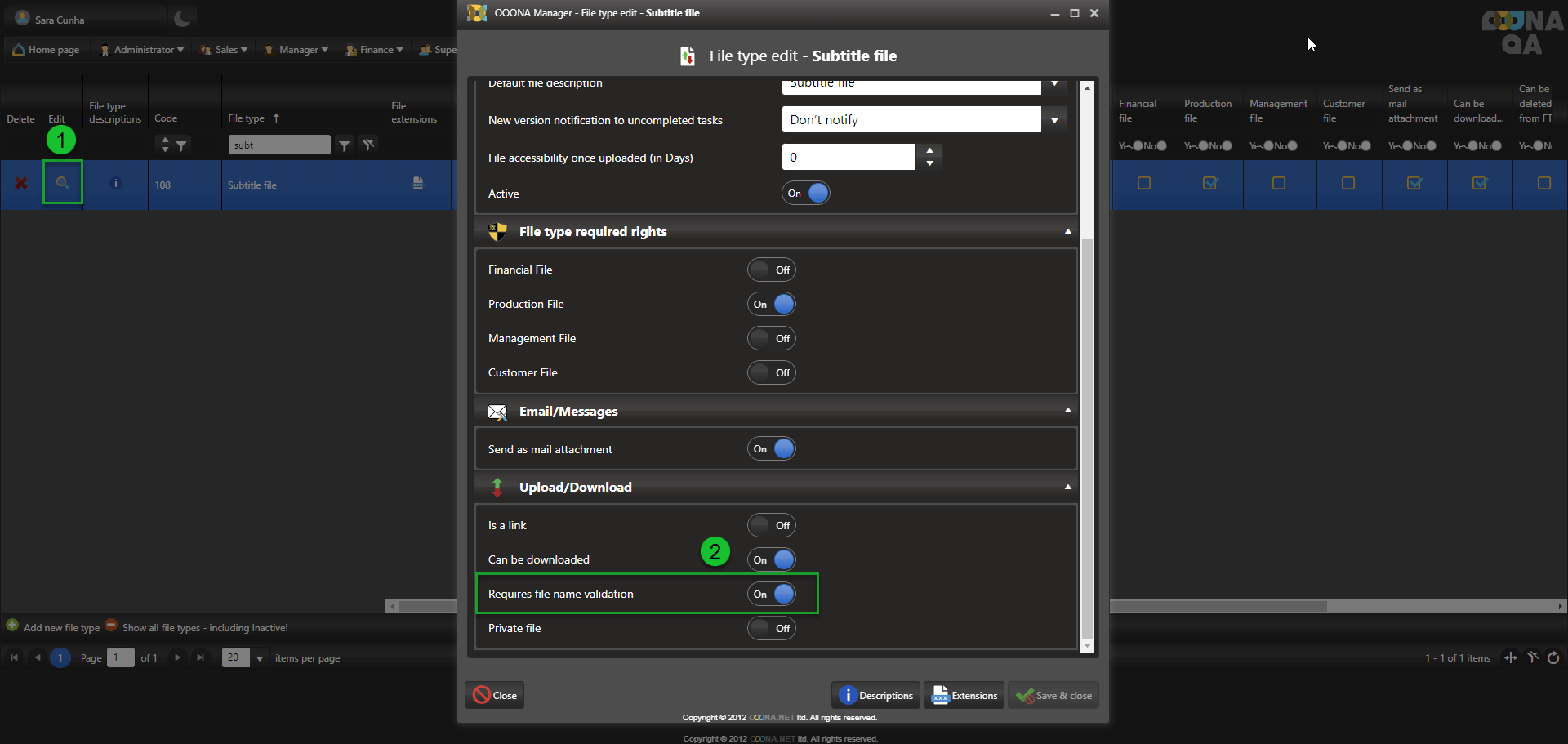The width and height of the screenshot is (1568, 744).
Task: Collapse the File type required rights section
Action: click(x=1067, y=232)
